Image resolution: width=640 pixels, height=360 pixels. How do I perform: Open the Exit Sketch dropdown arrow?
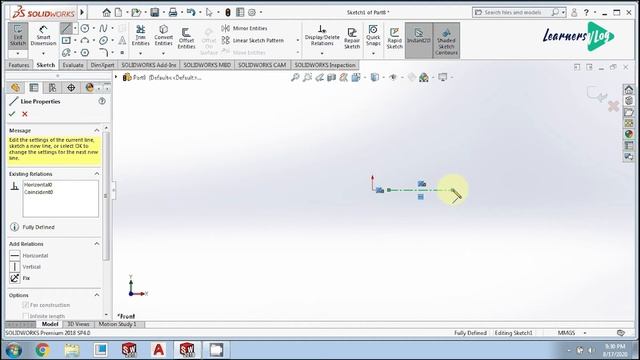(x=18, y=53)
